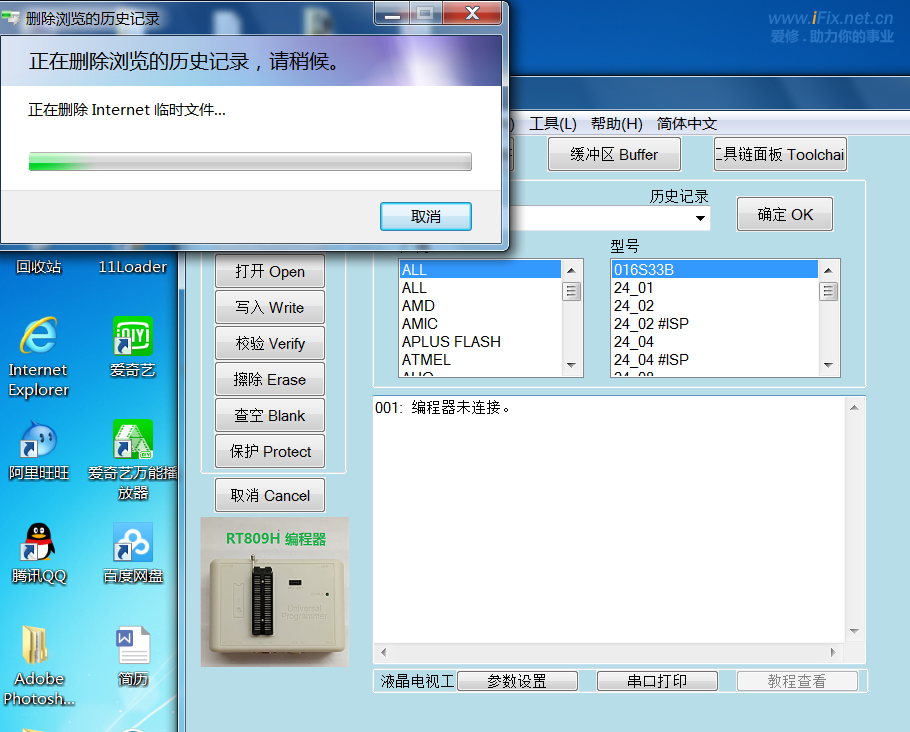Select AMD in the manufacturer list
This screenshot has width=910, height=732.
(418, 306)
